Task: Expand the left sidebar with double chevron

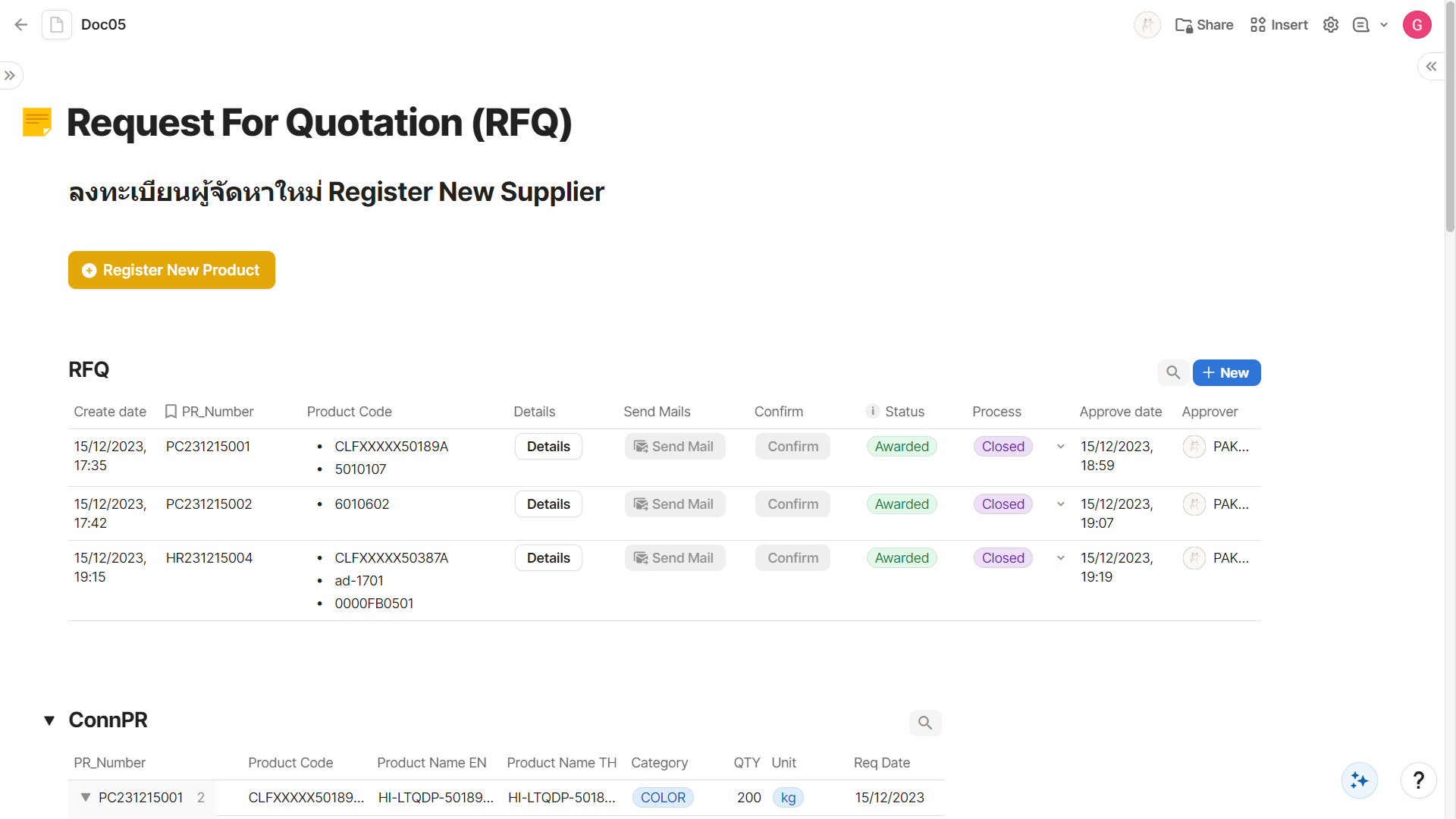Action: pos(10,76)
